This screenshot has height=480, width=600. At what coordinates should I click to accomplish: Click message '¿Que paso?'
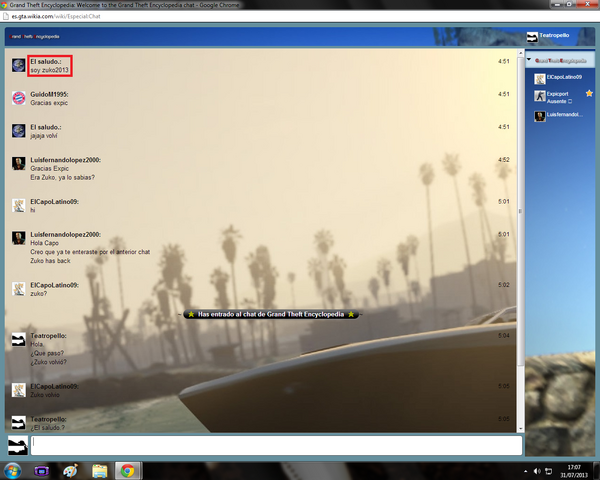47,353
